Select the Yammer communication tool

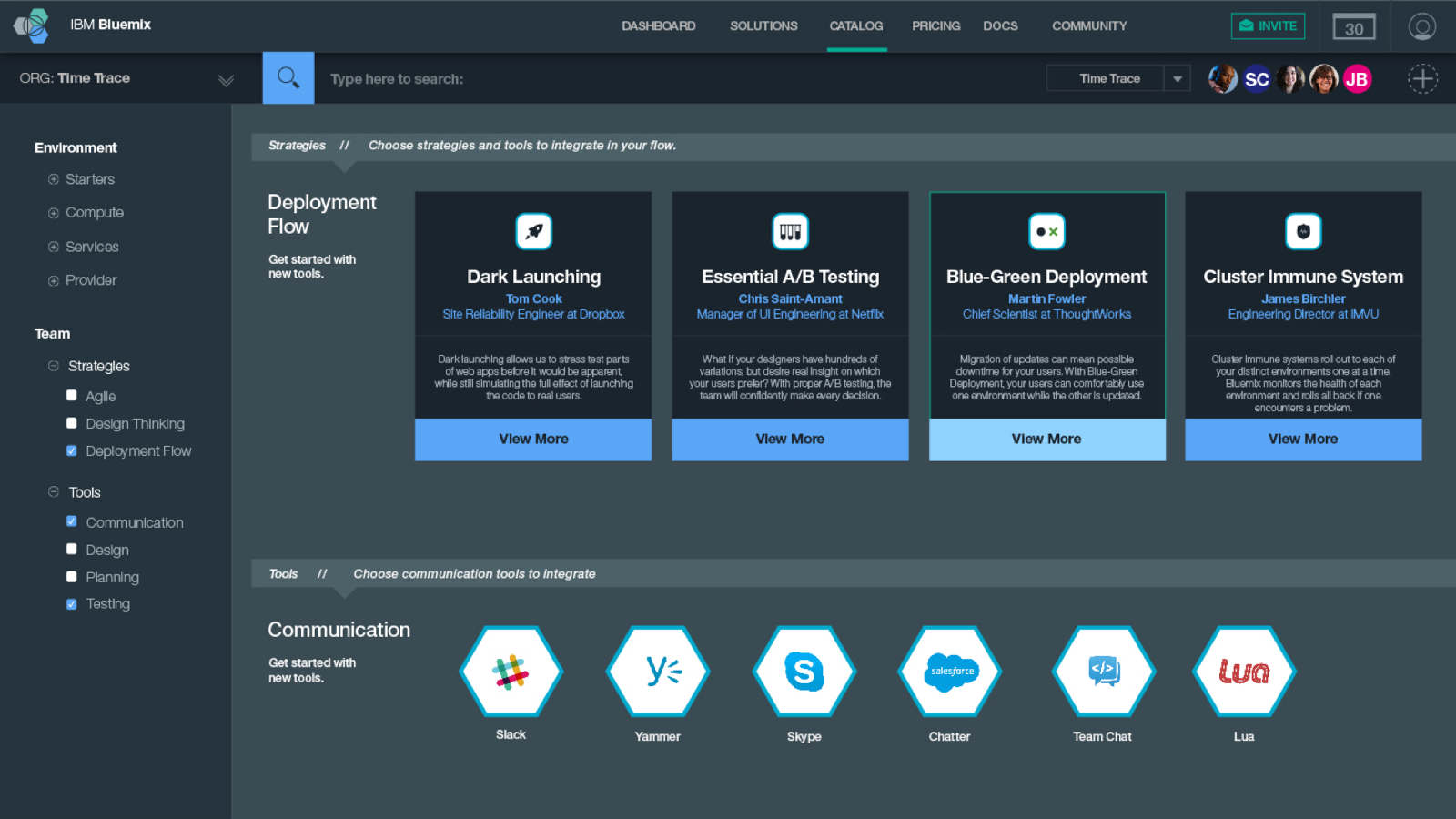[658, 672]
